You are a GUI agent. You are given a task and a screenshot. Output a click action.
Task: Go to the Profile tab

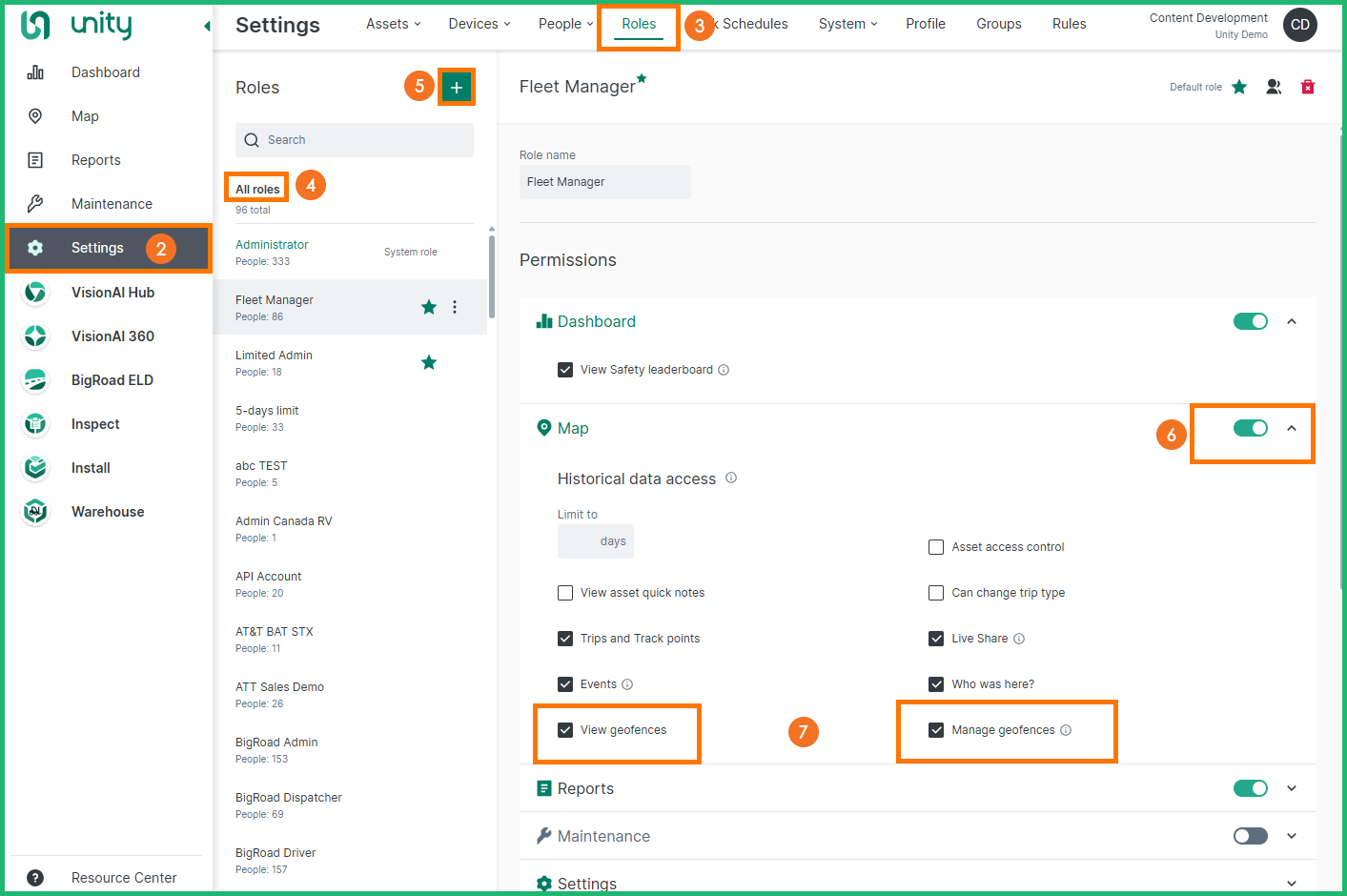[x=925, y=24]
